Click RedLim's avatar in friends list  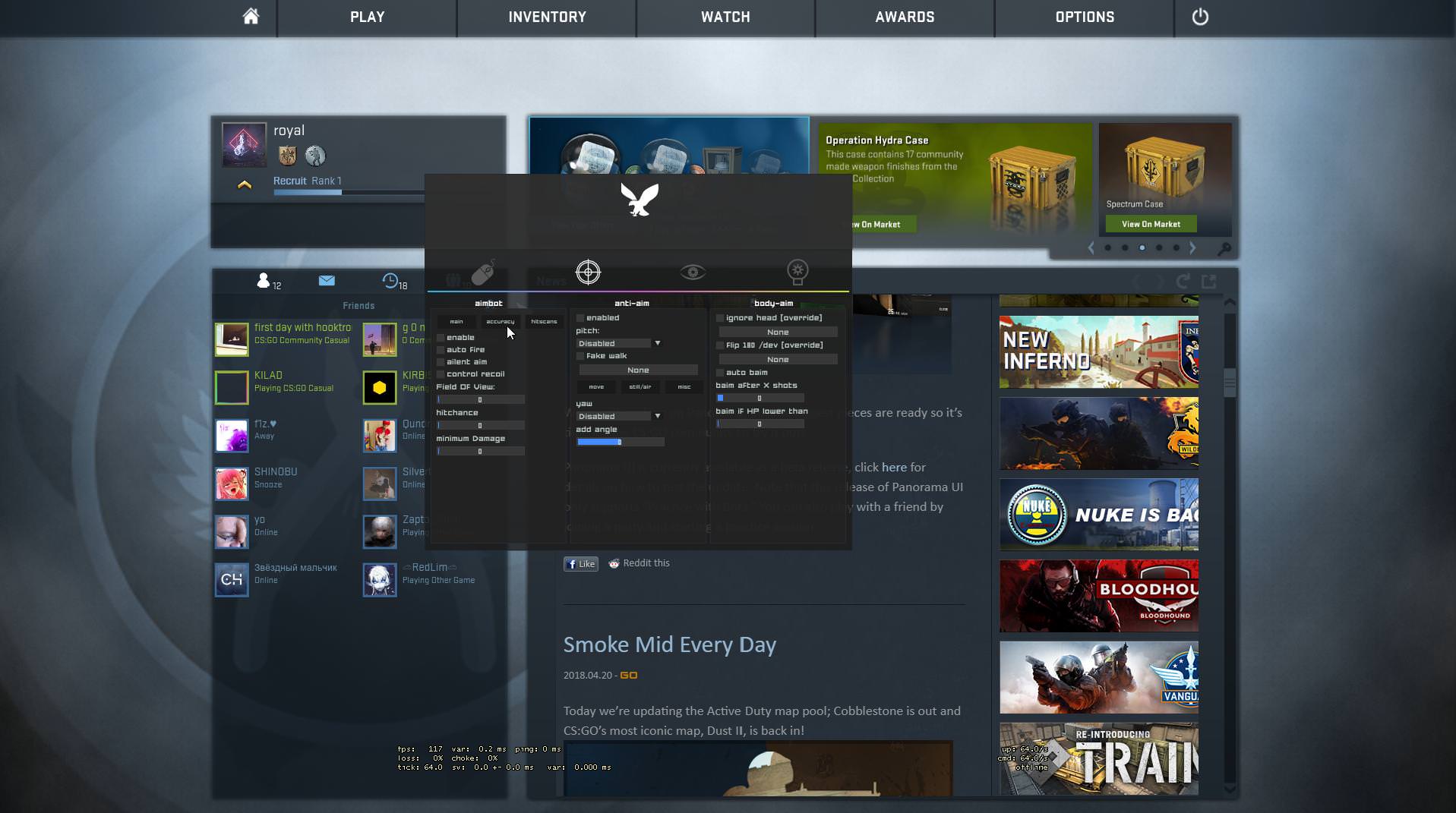click(380, 580)
